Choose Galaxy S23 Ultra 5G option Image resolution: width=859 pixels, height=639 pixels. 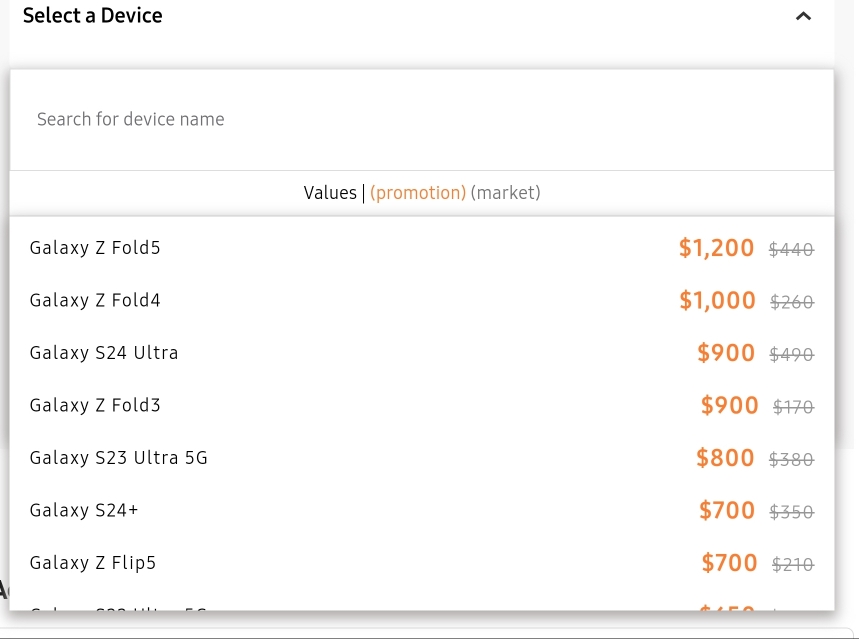pos(422,458)
